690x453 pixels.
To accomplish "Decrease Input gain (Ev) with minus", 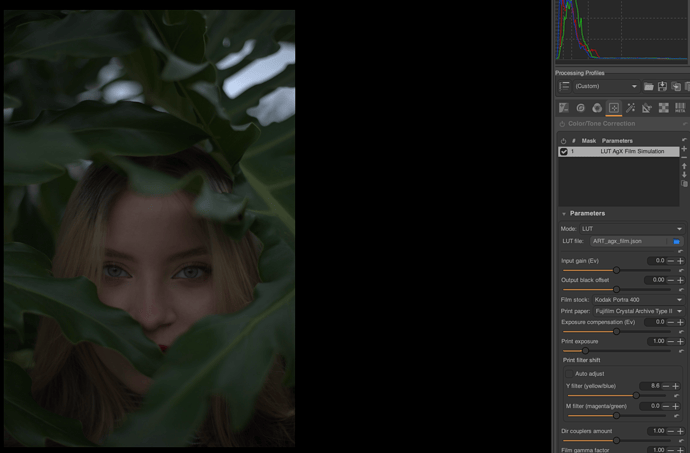I will [671, 261].
